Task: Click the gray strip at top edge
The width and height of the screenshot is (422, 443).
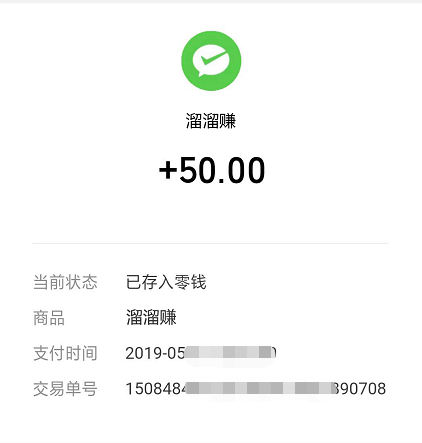Action: 211,1
